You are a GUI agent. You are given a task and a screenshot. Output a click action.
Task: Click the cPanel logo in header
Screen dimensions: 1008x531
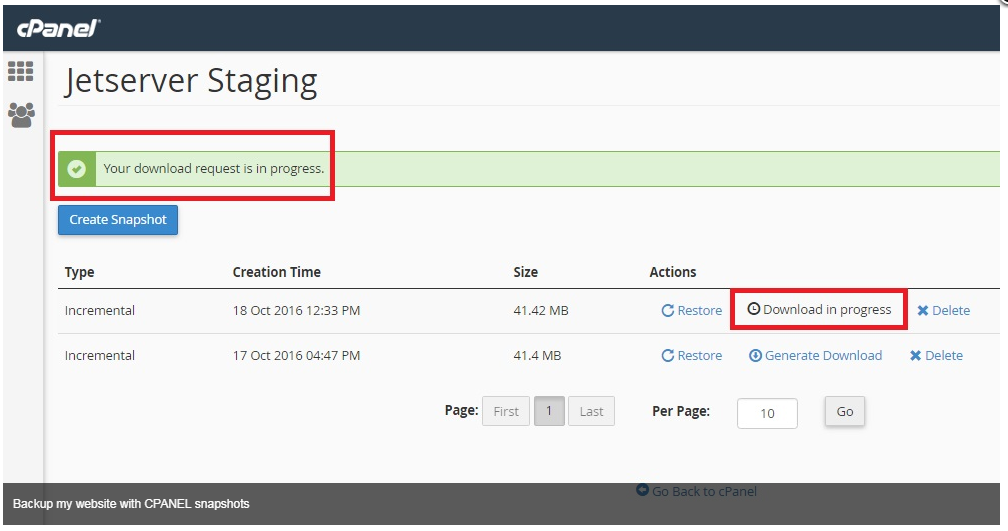point(58,28)
